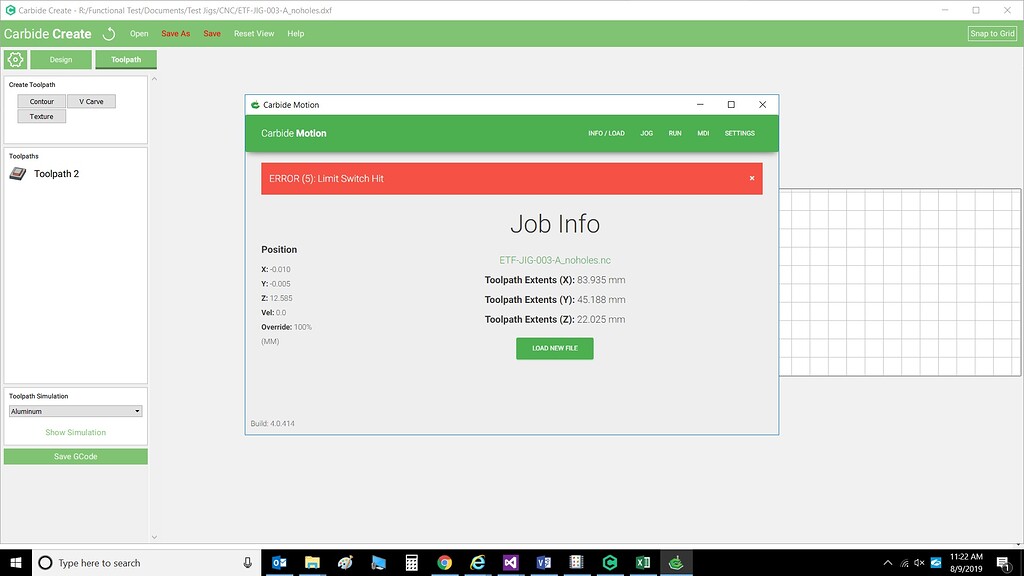This screenshot has width=1024, height=576.
Task: Open the JOG menu in Carbide Motion
Action: pyautogui.click(x=646, y=133)
